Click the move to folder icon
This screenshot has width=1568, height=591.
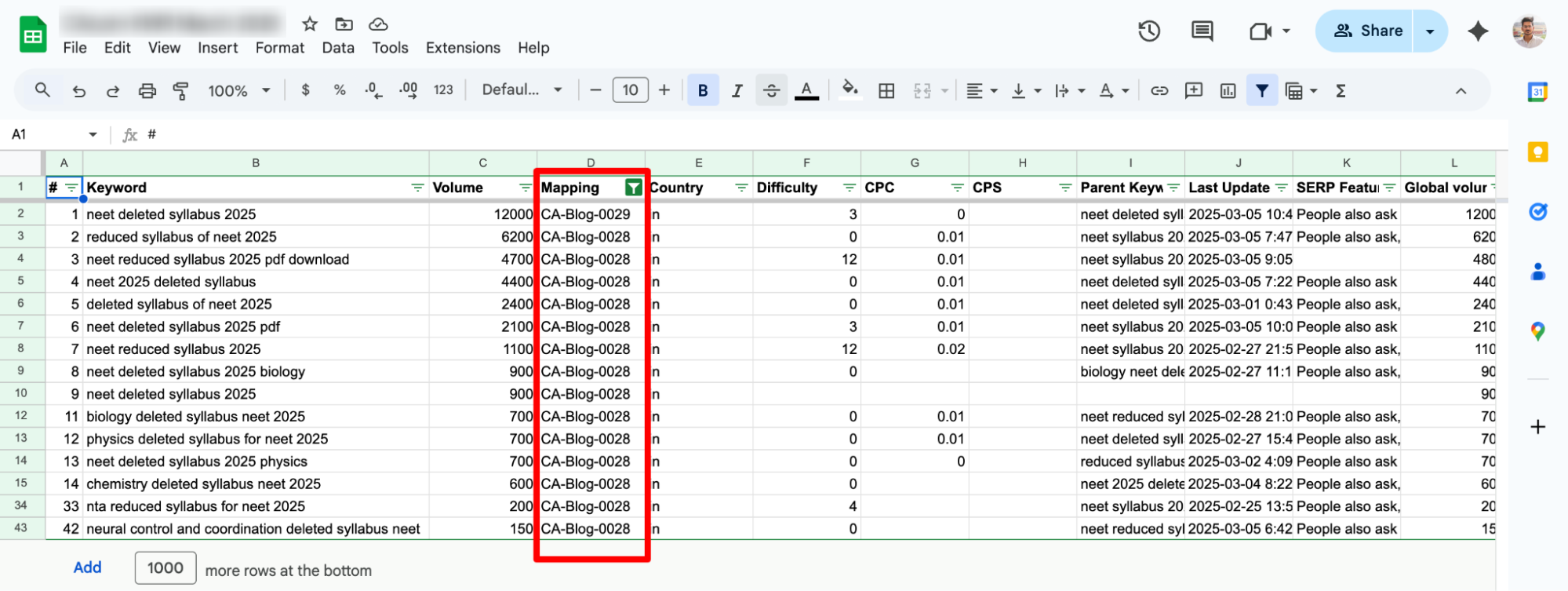tap(344, 24)
